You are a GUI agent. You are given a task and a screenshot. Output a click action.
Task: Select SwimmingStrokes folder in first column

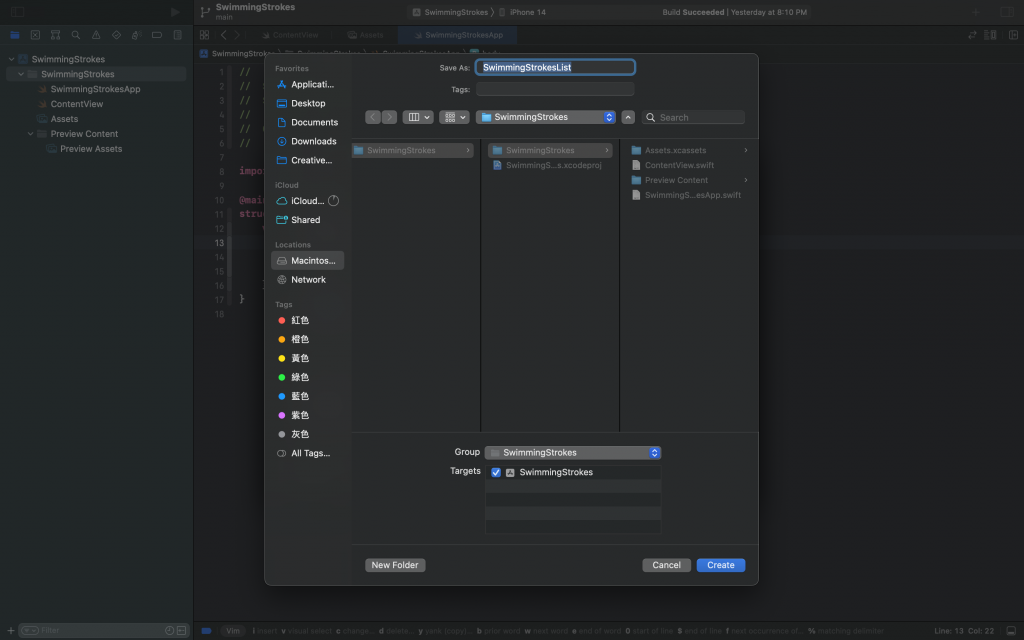tap(413, 150)
